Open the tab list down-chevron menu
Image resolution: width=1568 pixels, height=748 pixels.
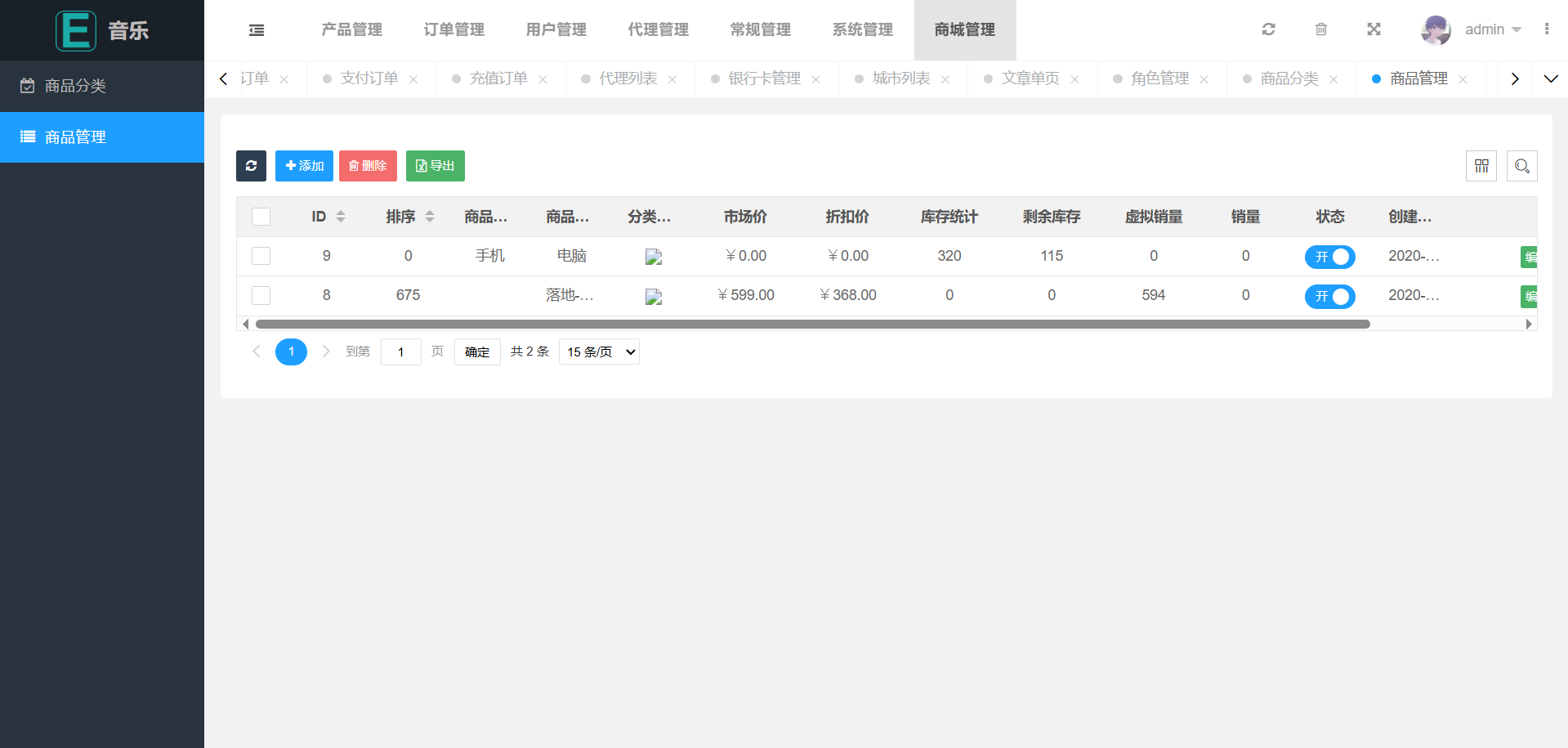[x=1550, y=78]
